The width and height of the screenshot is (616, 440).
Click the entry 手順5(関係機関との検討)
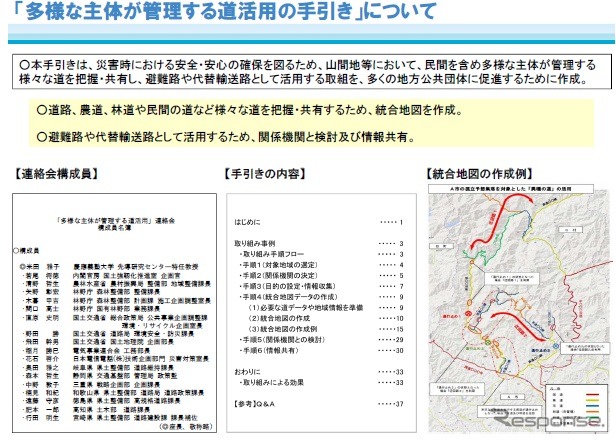282,339
